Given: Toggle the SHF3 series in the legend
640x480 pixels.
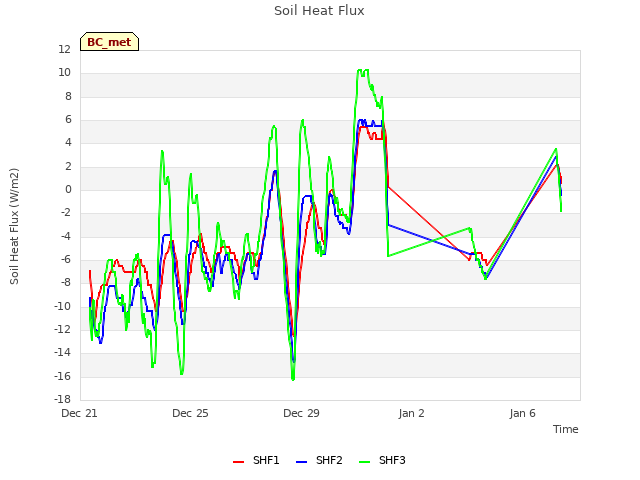Looking at the screenshot, I should tap(382, 460).
